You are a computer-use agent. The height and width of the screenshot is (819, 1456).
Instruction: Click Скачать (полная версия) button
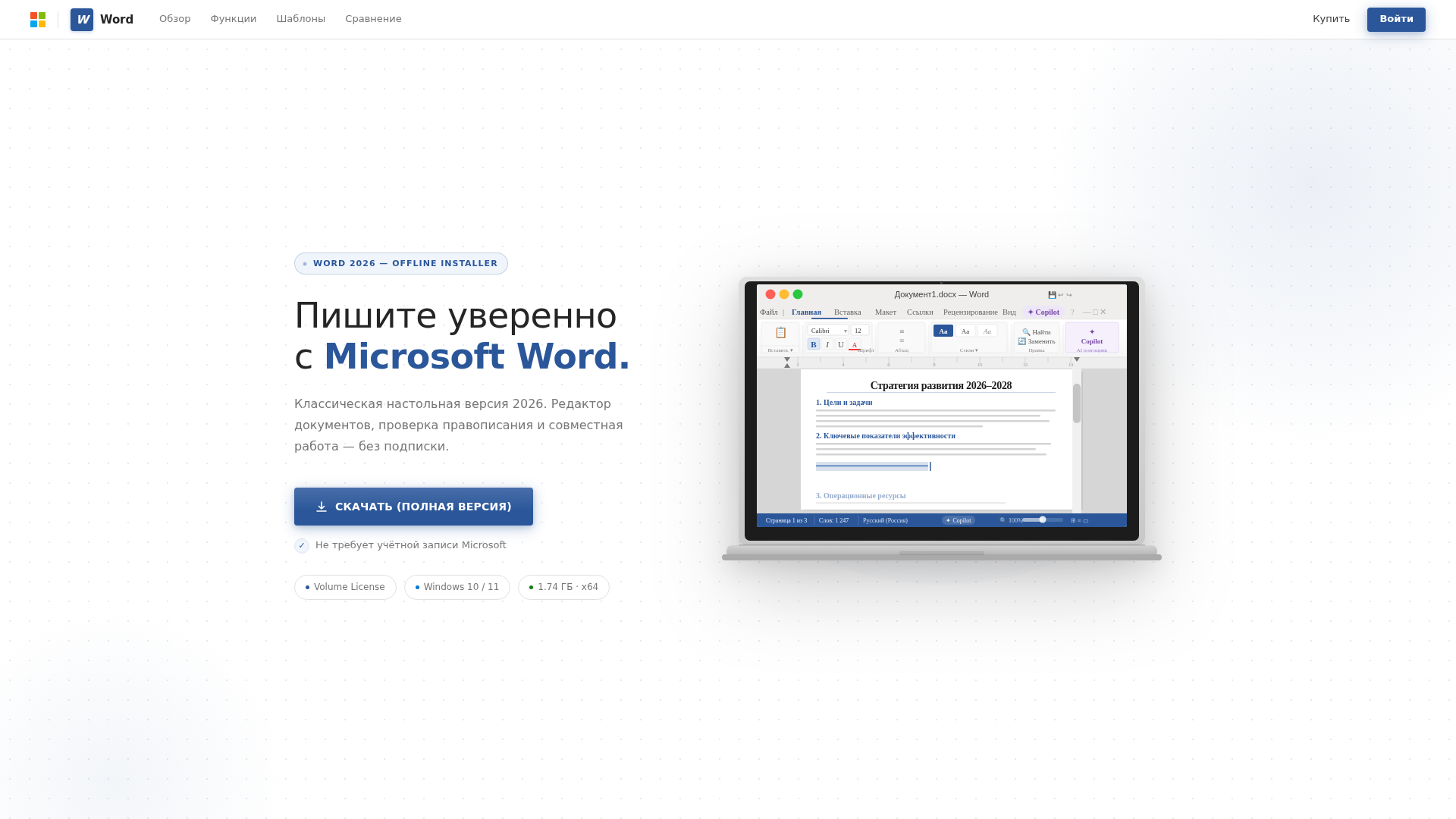coord(413,507)
